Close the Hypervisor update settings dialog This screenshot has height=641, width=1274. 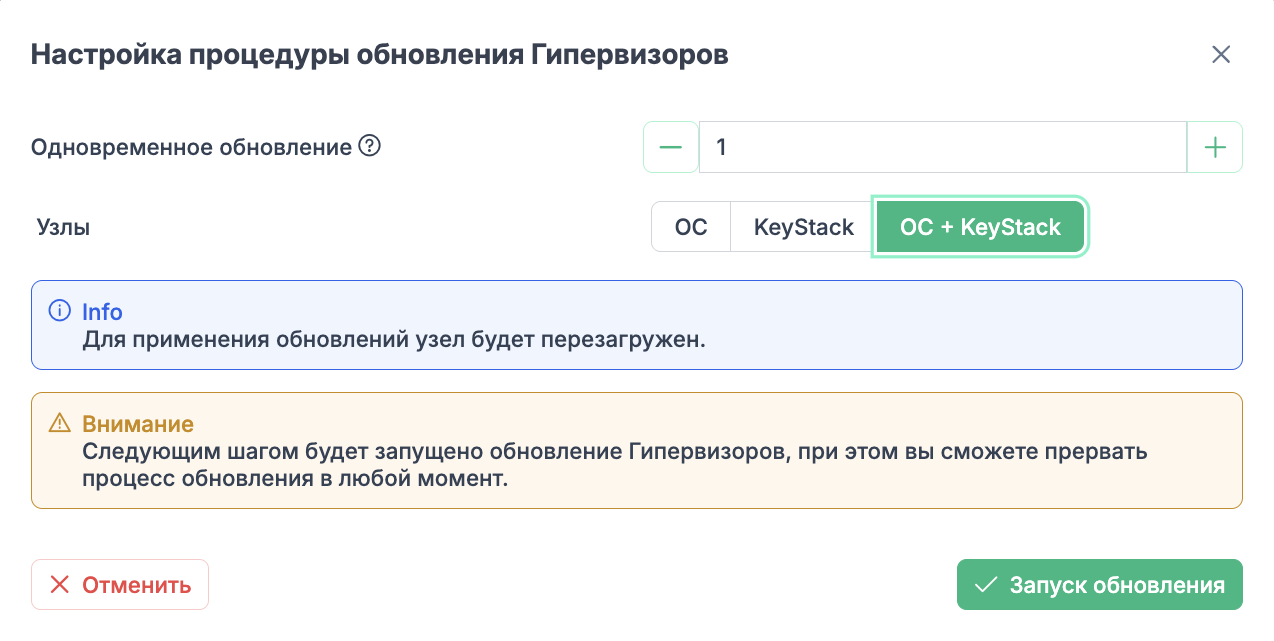1220,54
